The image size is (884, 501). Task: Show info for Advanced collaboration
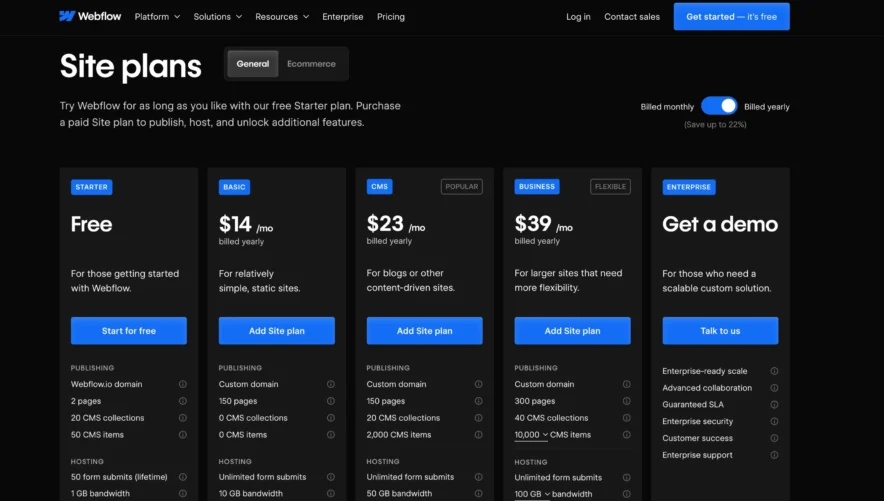tap(774, 388)
